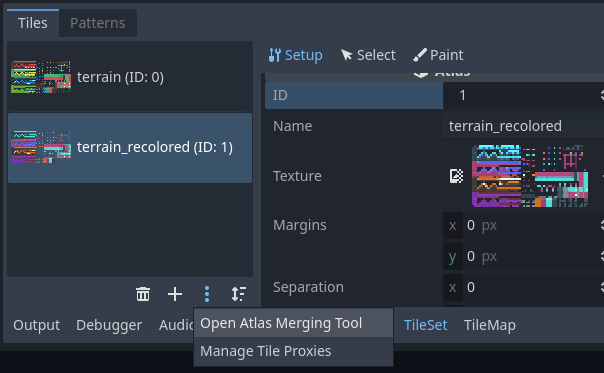Viewport: 604px width, 373px height.
Task: Switch to Paint mode
Action: tap(438, 55)
